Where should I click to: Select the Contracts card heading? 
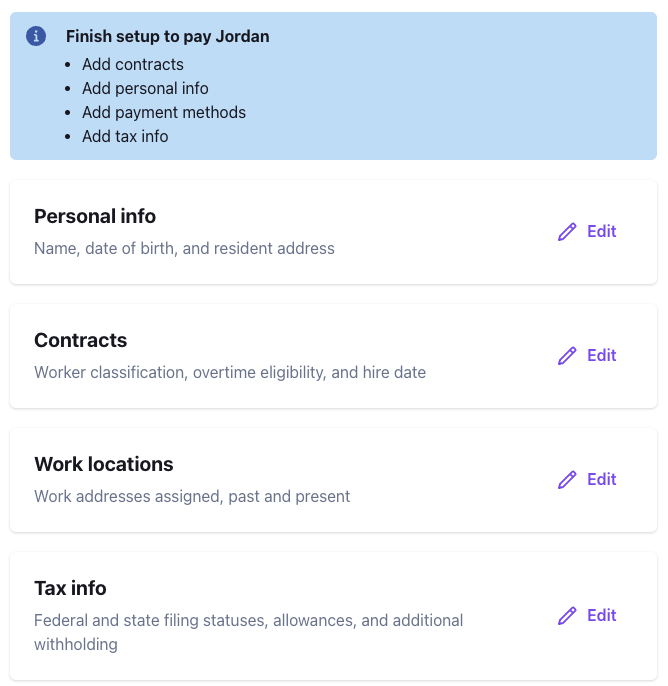[81, 340]
